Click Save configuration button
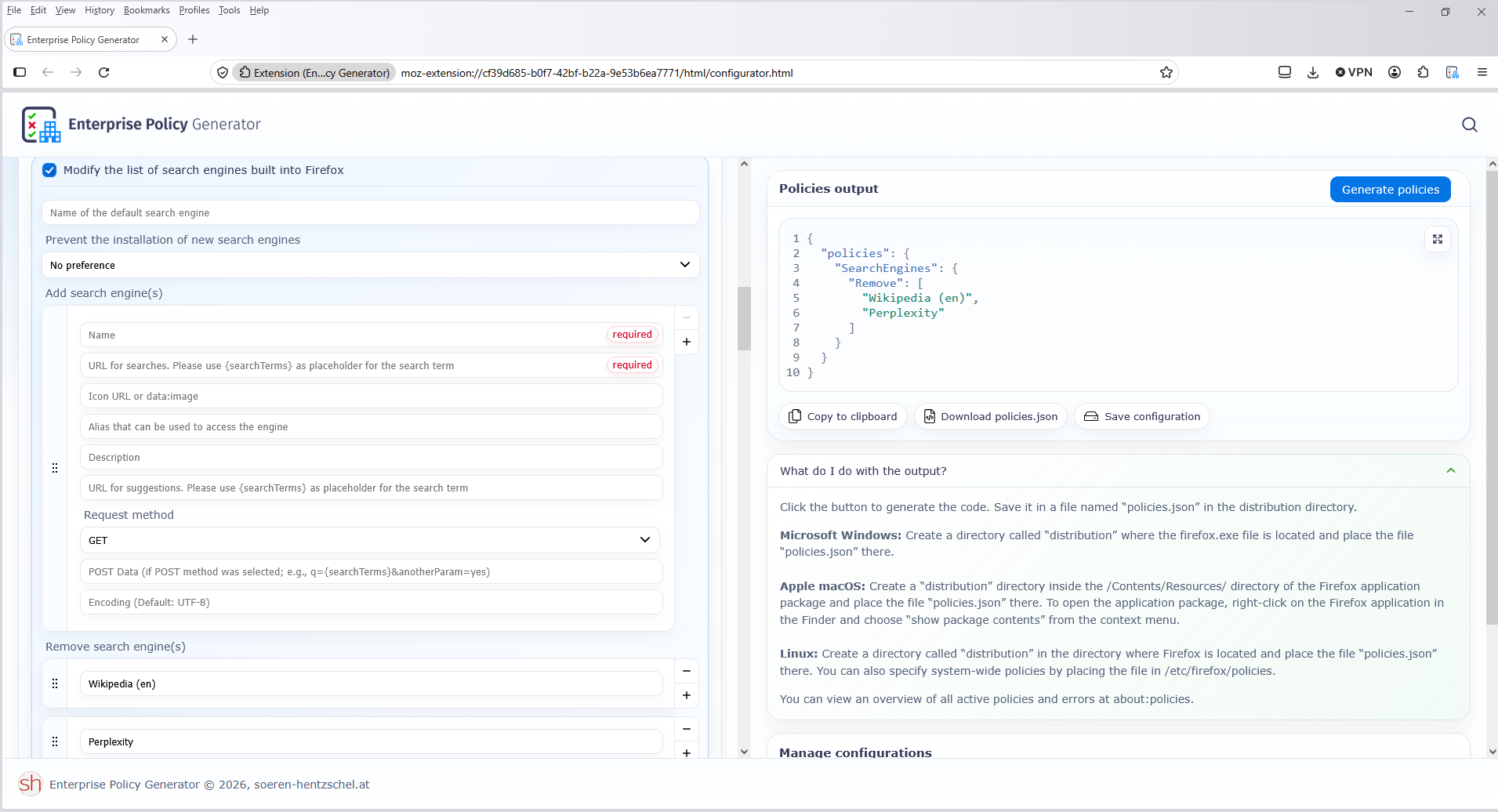 tap(1142, 416)
